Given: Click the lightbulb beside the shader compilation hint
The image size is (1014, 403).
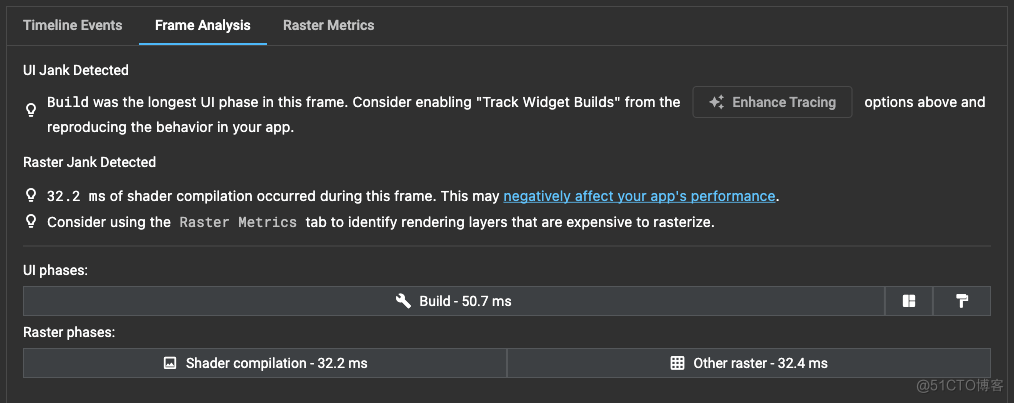Looking at the screenshot, I should pyautogui.click(x=32, y=197).
